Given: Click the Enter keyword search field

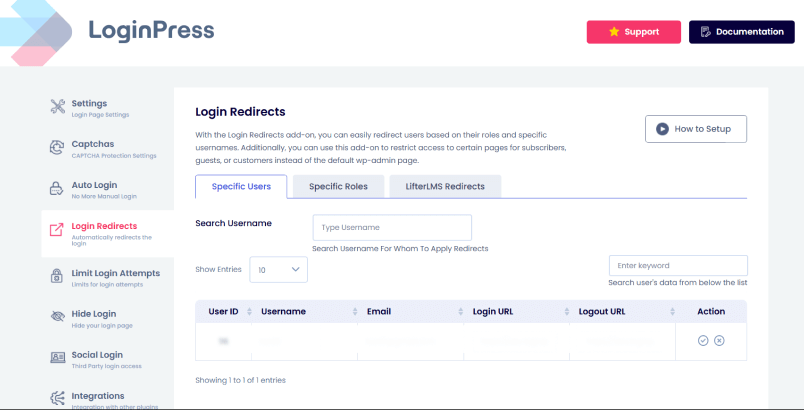Looking at the screenshot, I should (678, 265).
